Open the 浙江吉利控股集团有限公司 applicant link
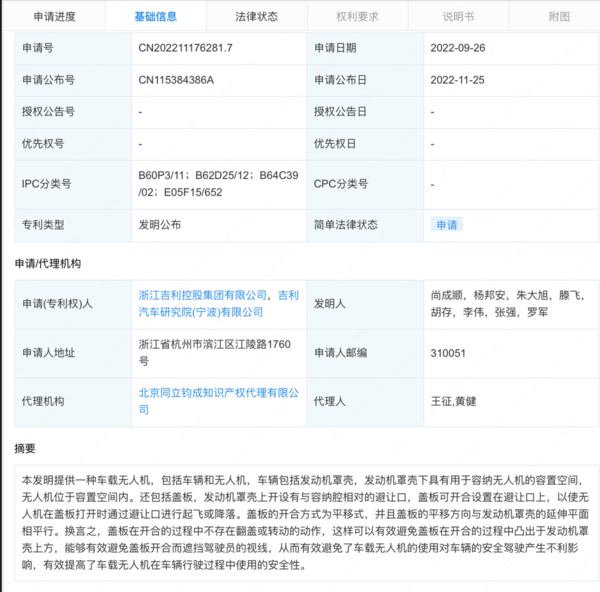Image resolution: width=600 pixels, height=592 pixels. (x=202, y=295)
